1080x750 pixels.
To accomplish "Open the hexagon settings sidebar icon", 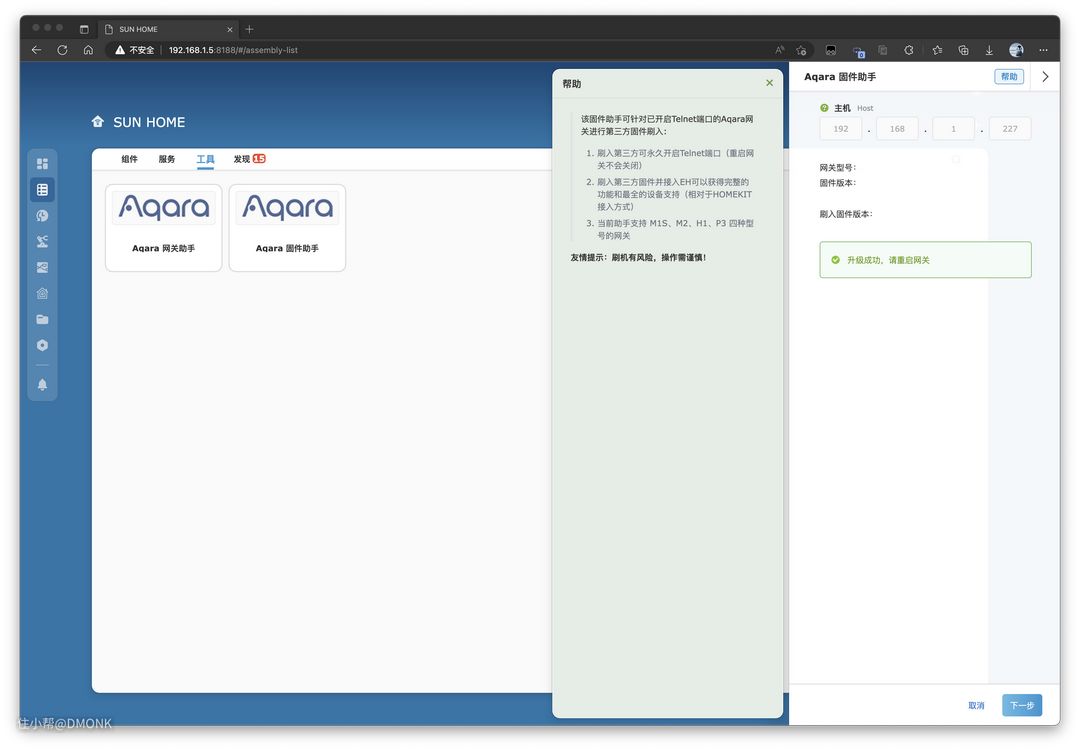I will (x=42, y=345).
